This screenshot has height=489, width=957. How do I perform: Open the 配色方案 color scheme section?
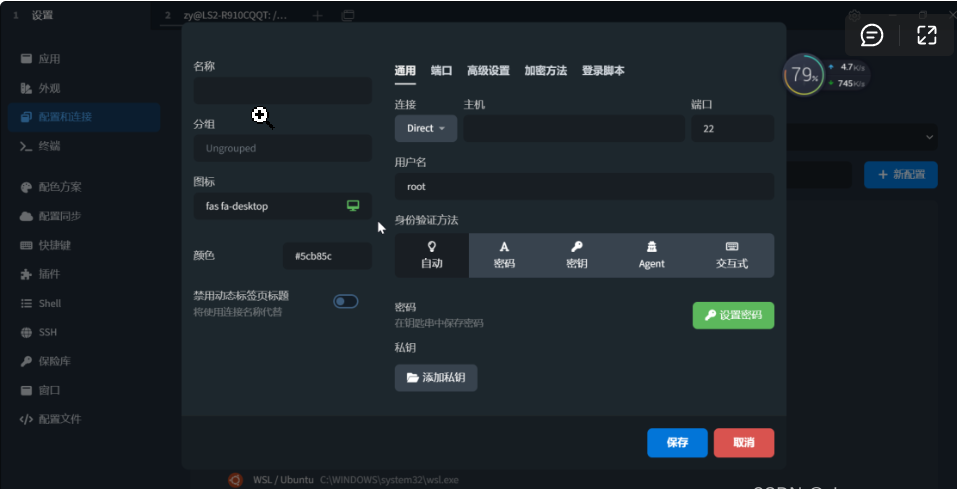click(x=84, y=187)
